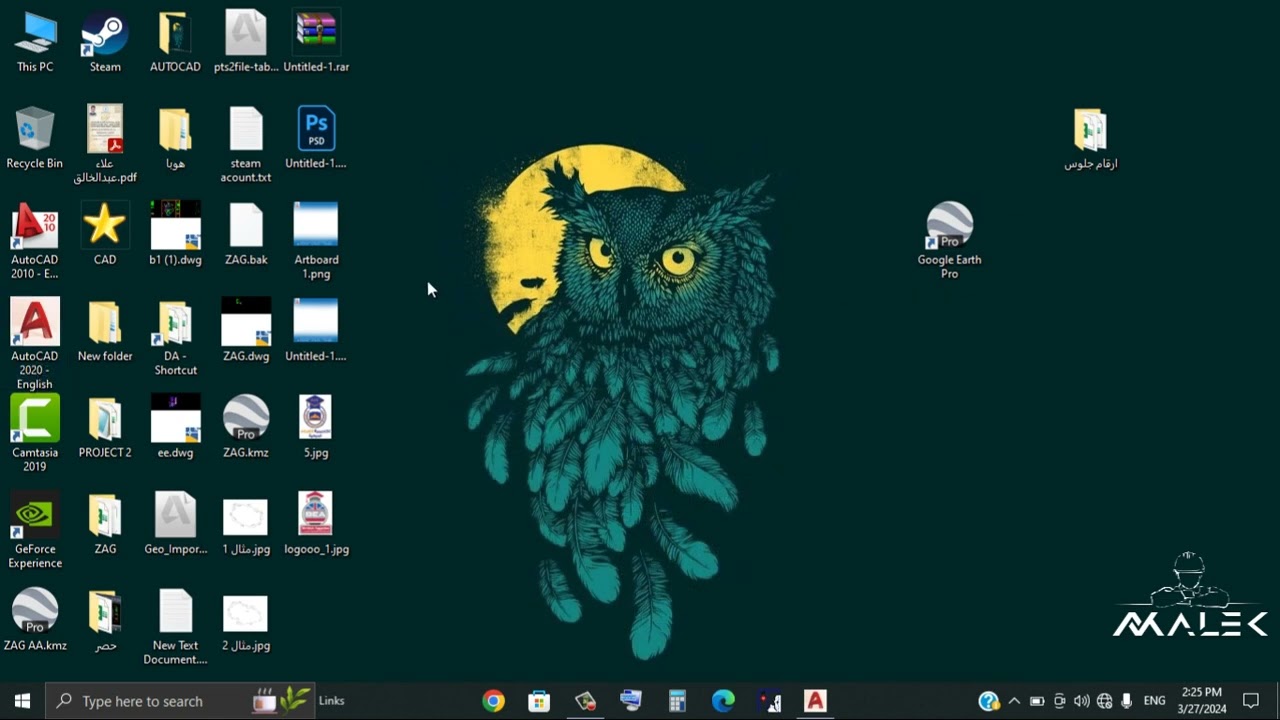Select the AUTOCAD folder on the desktop

175,42
